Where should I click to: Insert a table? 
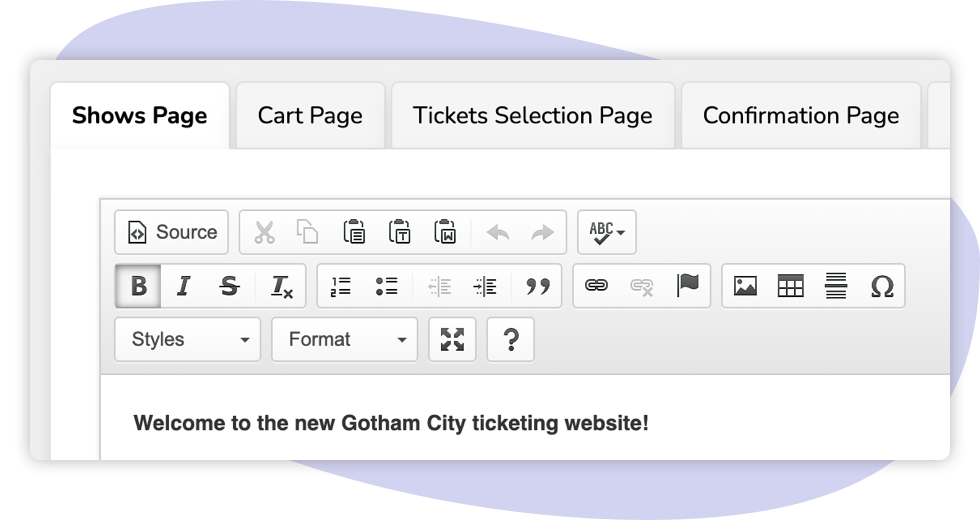[x=791, y=287]
